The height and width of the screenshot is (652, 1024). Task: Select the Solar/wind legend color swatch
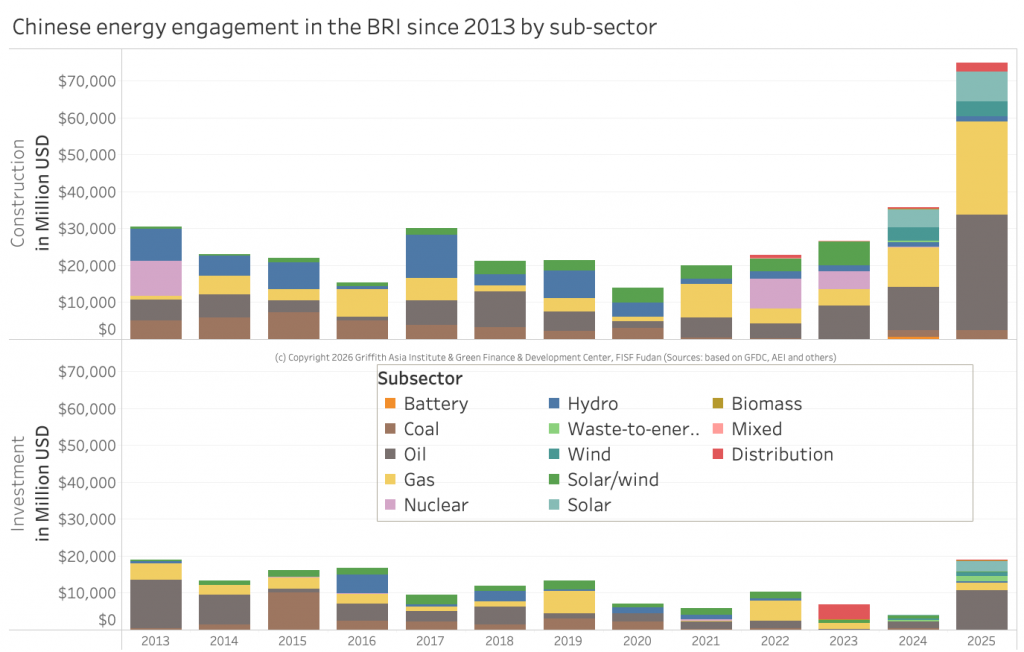(556, 479)
